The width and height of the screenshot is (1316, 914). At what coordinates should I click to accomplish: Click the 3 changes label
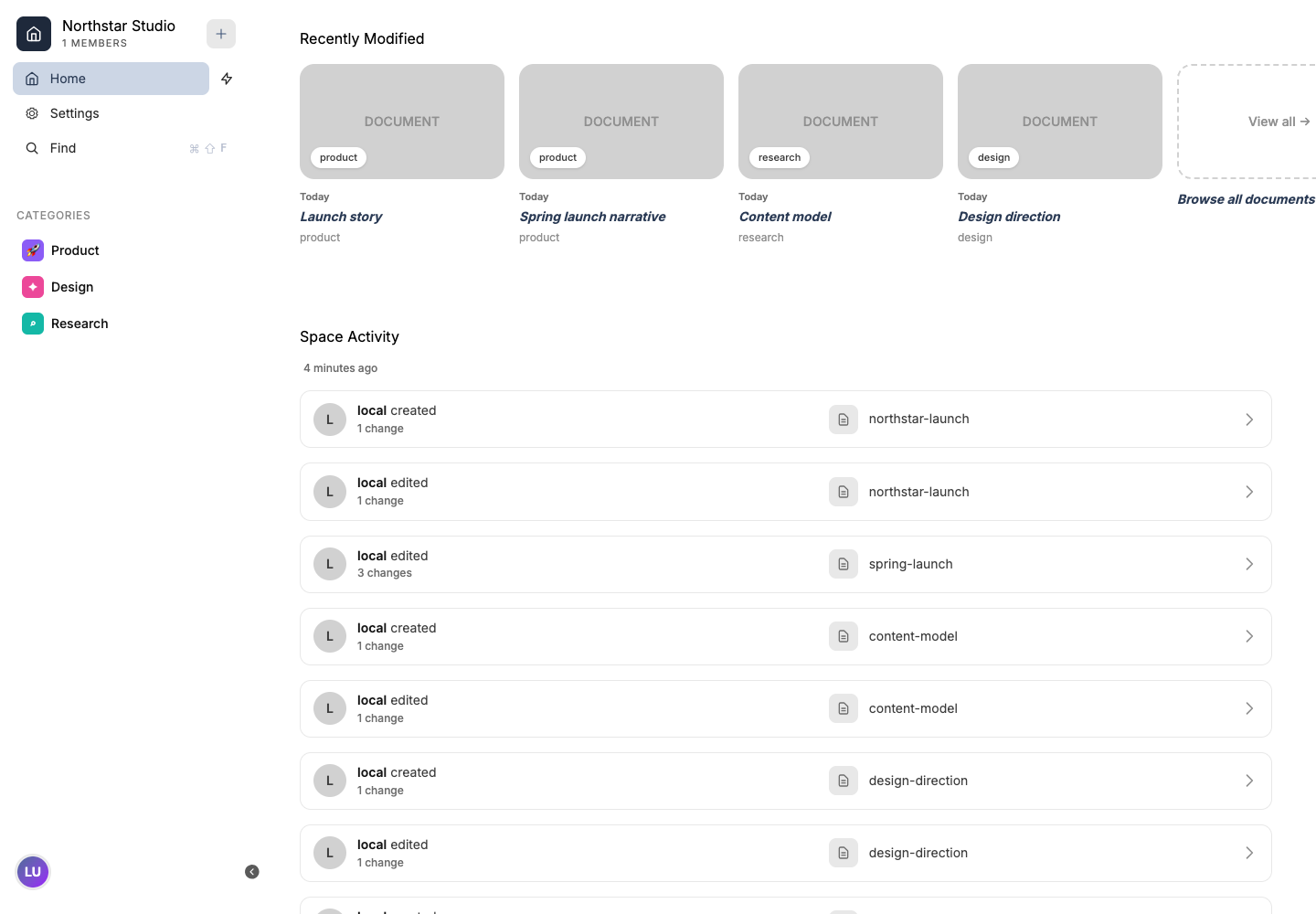385,573
